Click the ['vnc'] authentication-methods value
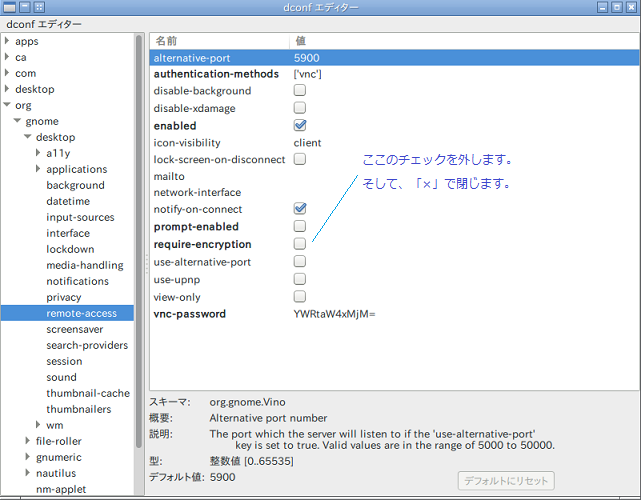Viewport: 641px width, 500px height. (307, 74)
